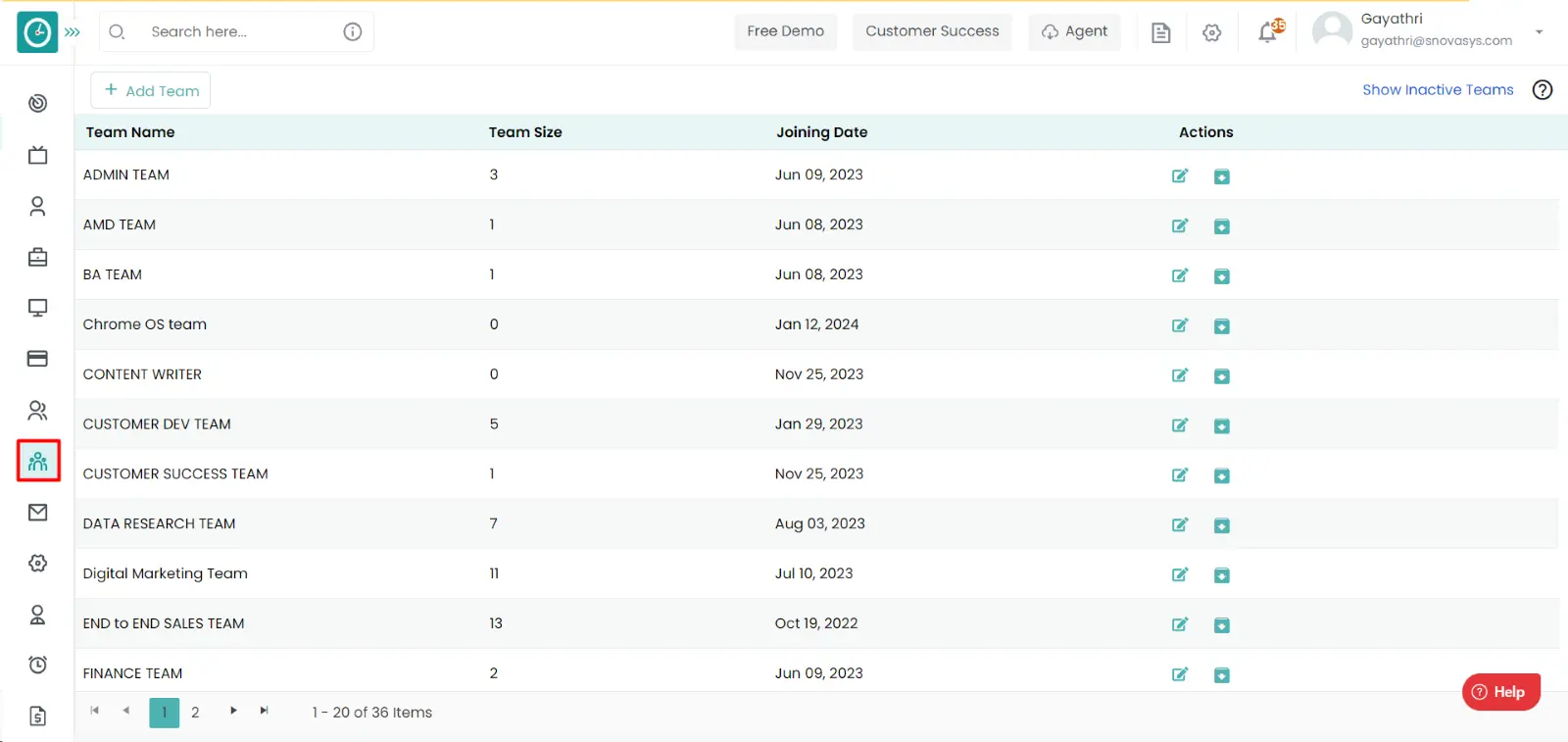Screen dimensions: 1568x742
Task: Select page 2 in pagination
Action: coord(195,713)
